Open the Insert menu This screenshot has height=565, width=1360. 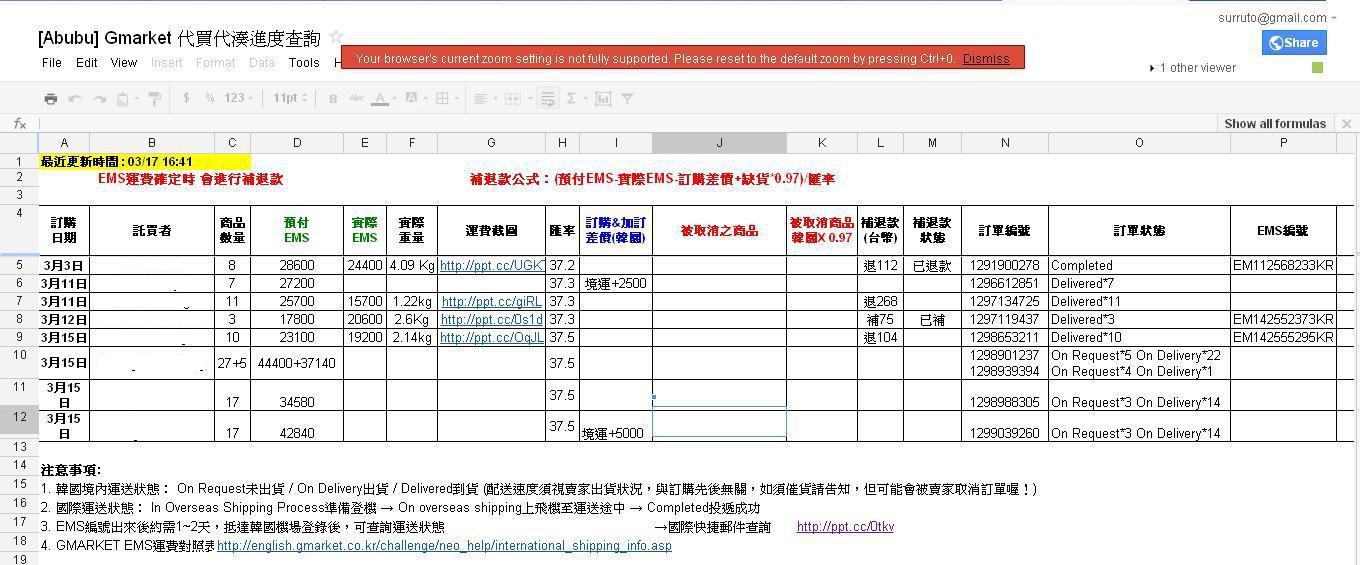pos(167,62)
